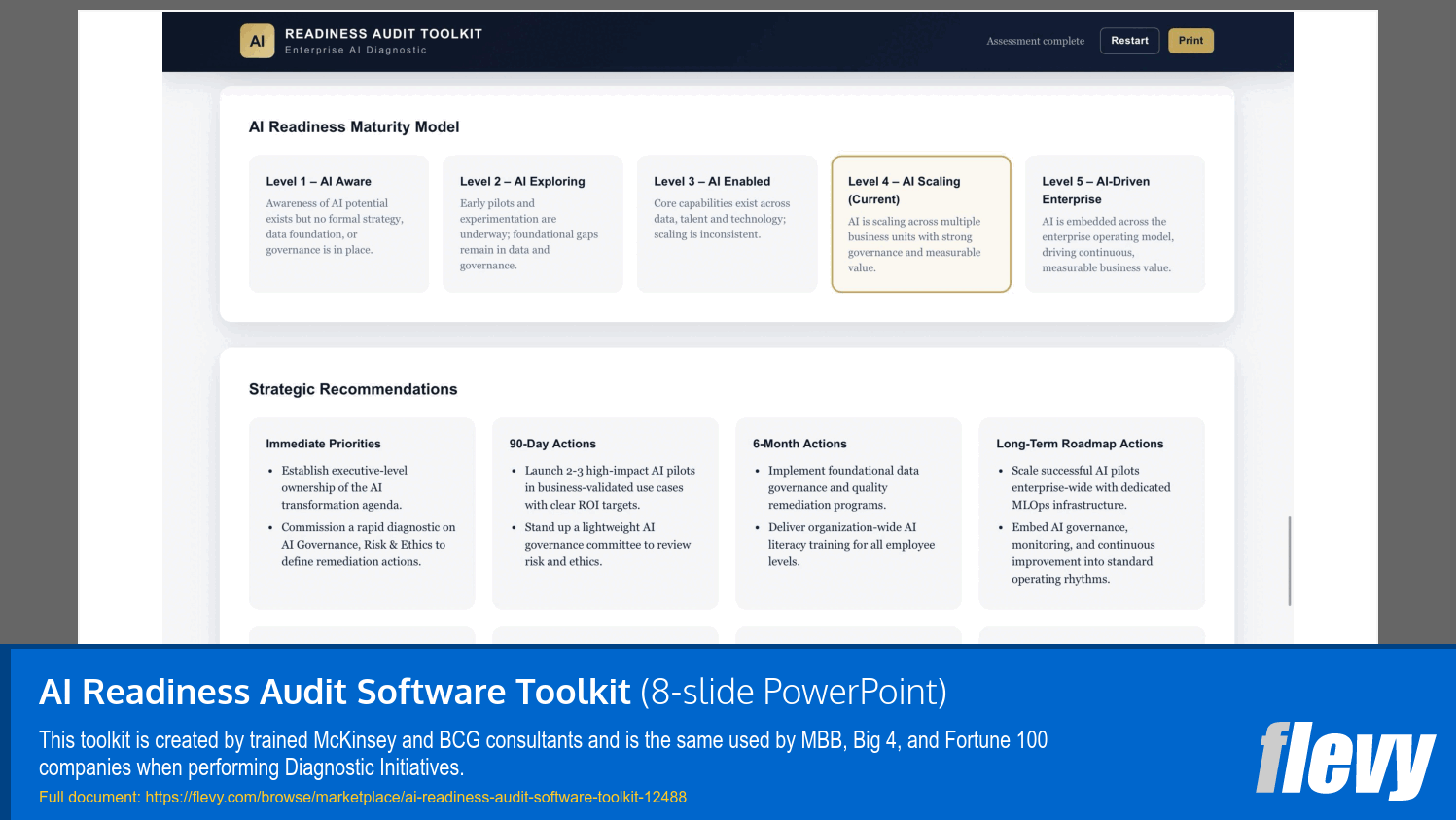Click 'Deliver organization-wide AI literacy' bullet
The image size is (1456, 820).
[851, 545]
